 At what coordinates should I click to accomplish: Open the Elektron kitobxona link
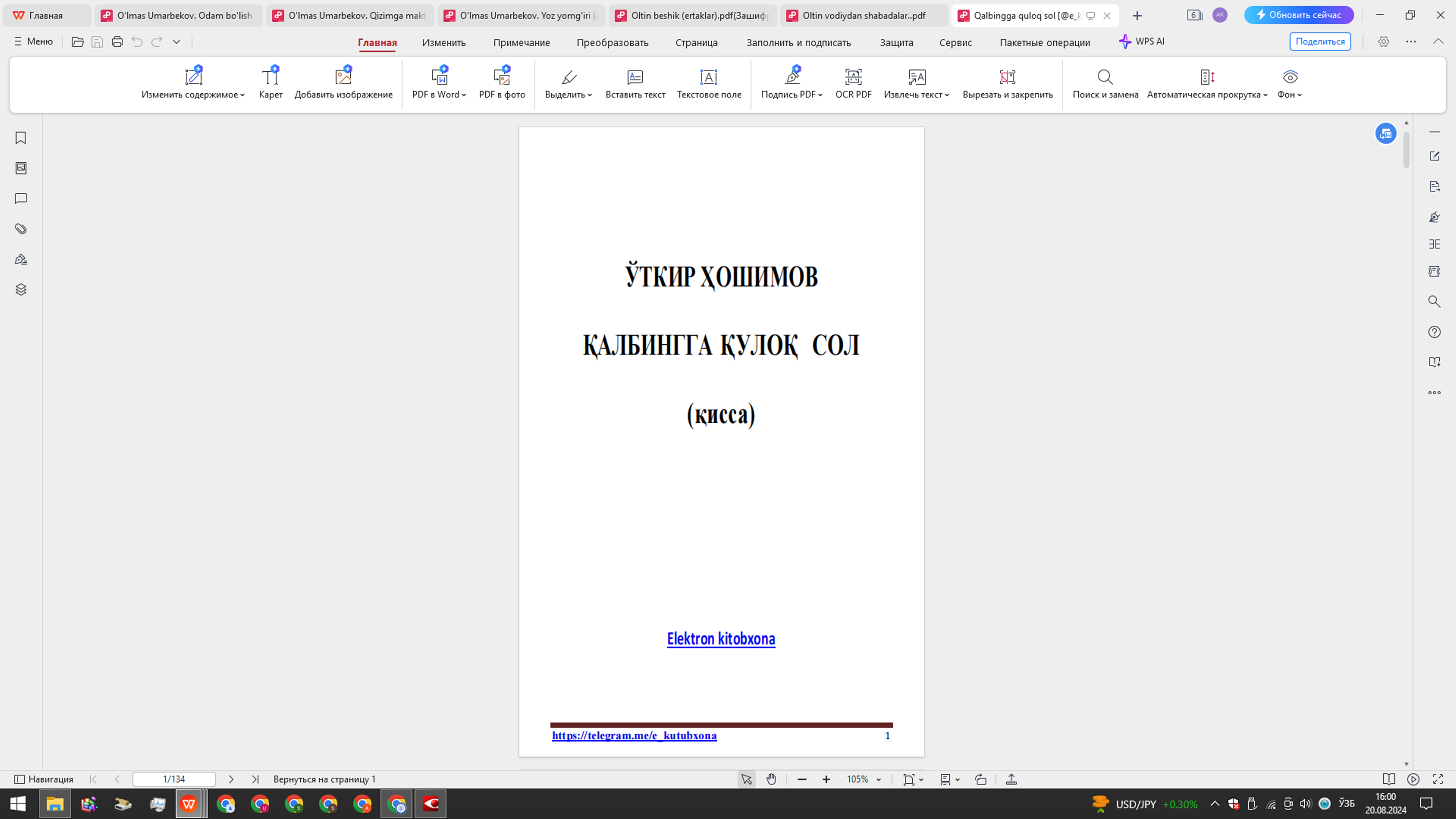(721, 639)
